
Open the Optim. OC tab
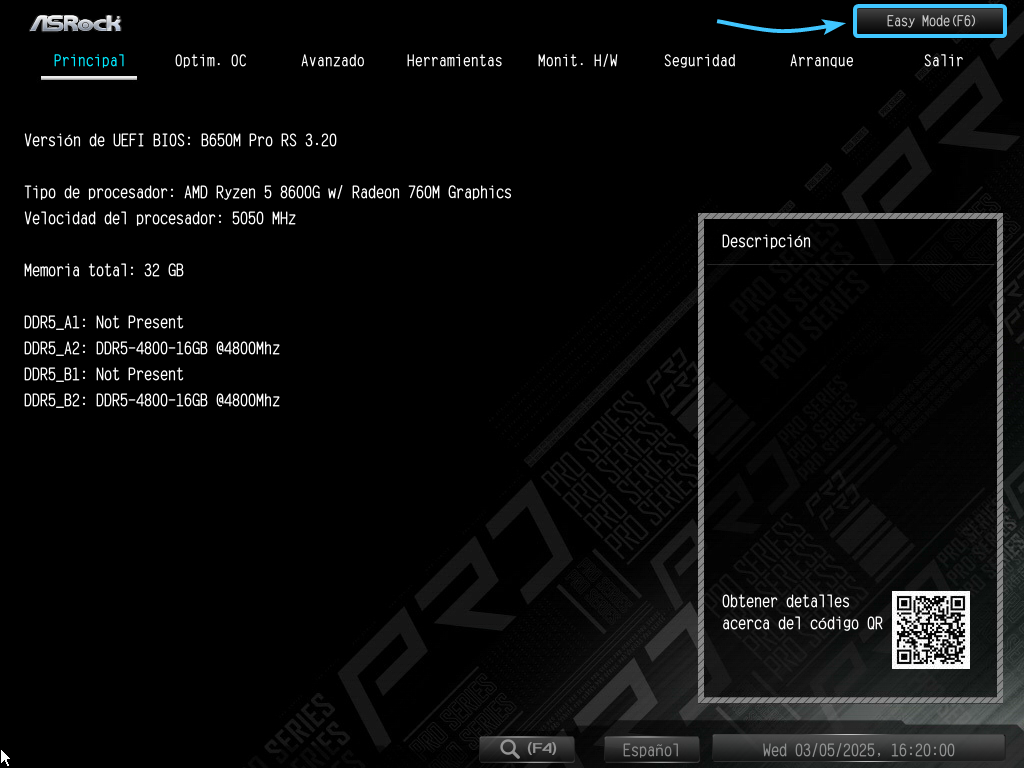[210, 61]
